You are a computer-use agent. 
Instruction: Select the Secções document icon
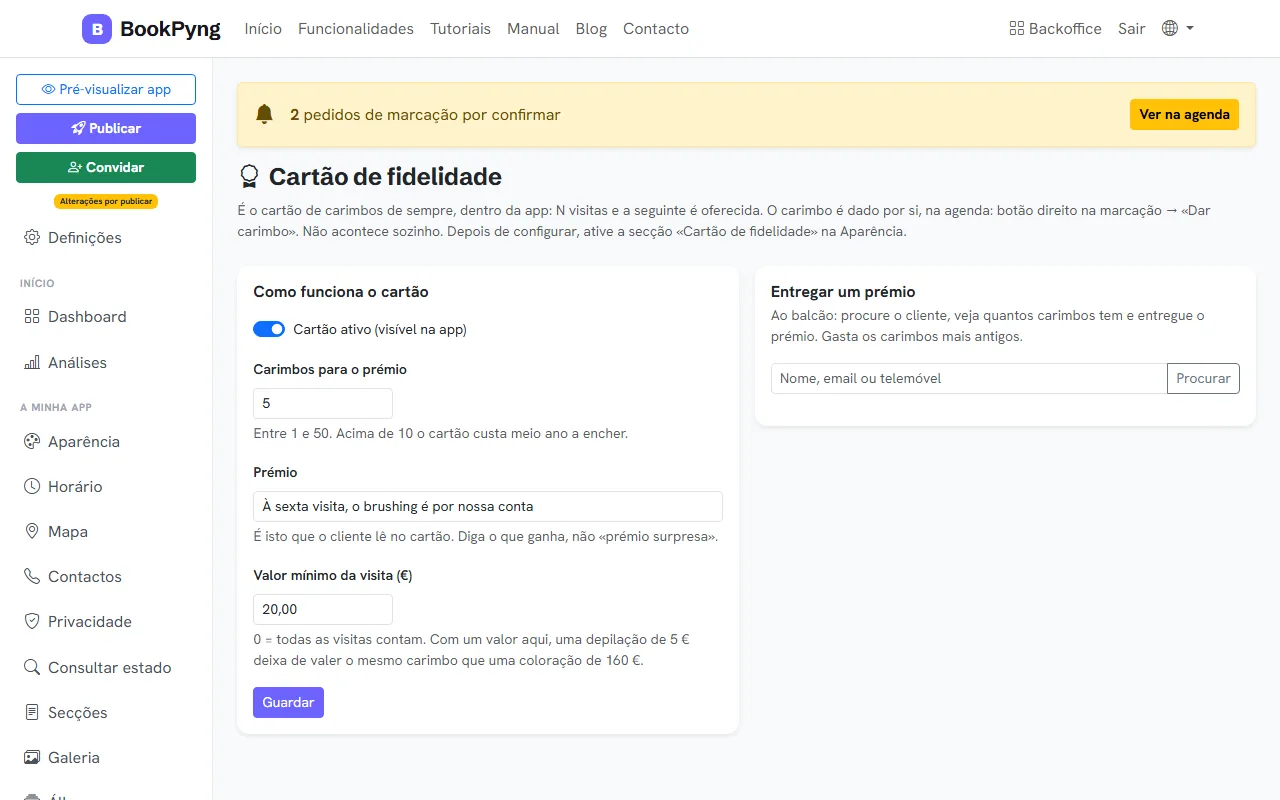click(x=32, y=713)
